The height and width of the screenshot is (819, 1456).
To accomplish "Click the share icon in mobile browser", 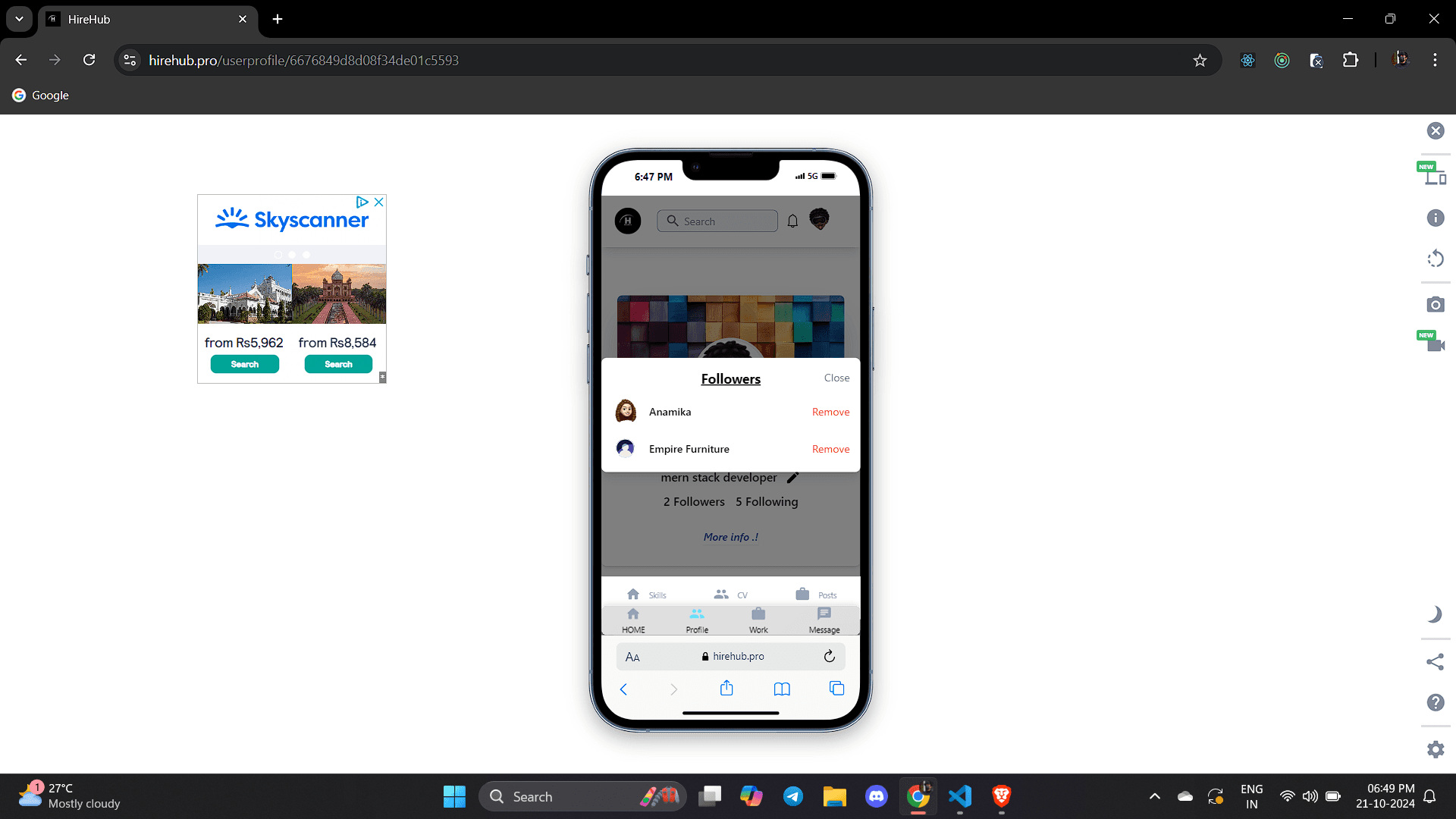I will pos(727,688).
